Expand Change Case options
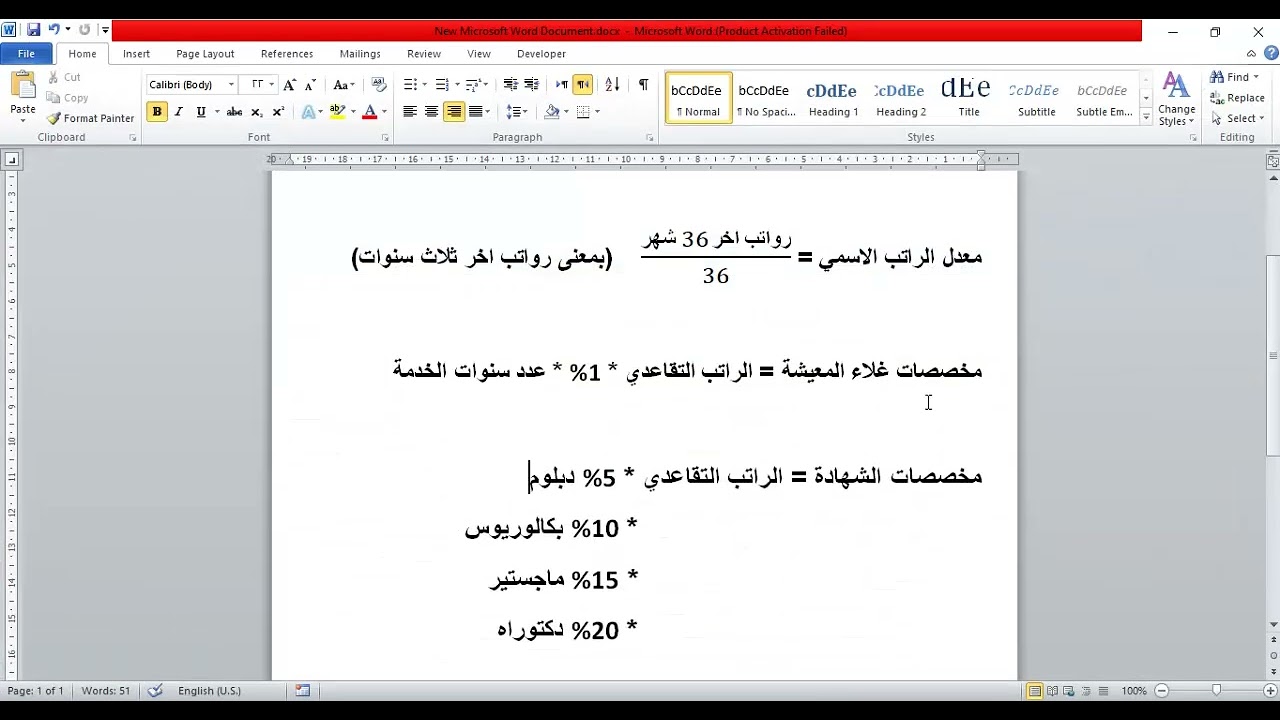Image resolution: width=1280 pixels, height=720 pixels. 344,85
